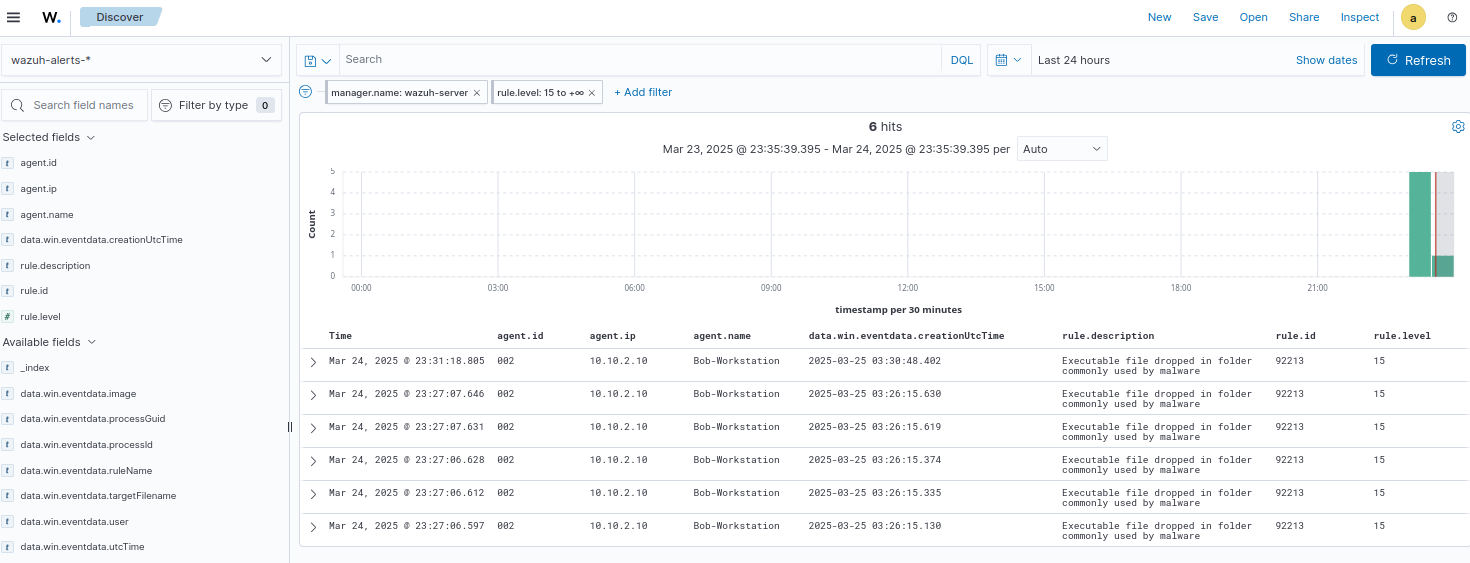Image resolution: width=1470 pixels, height=563 pixels.
Task: Open chart settings gear icon
Action: coord(1458,127)
